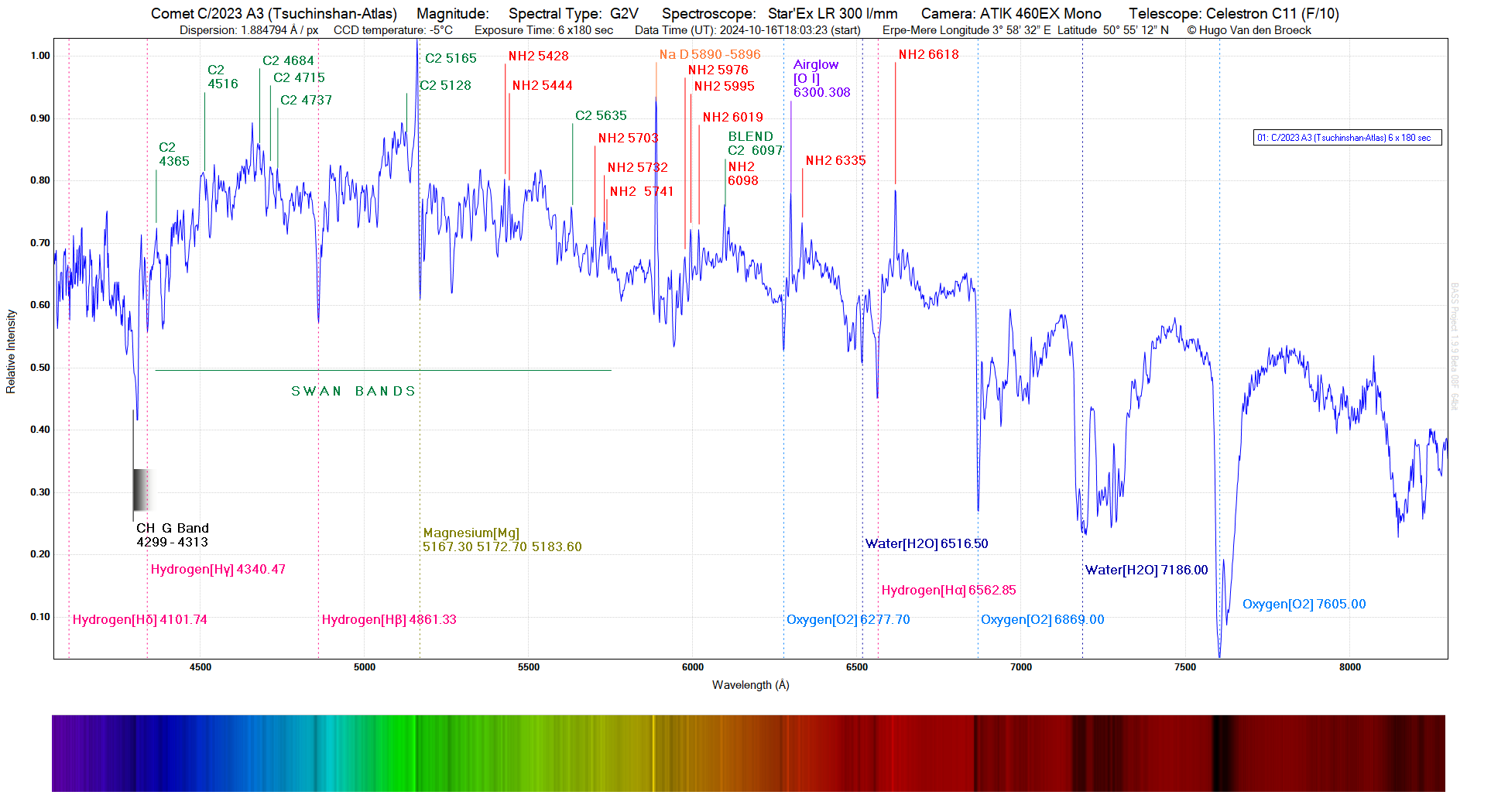1491x812 pixels.
Task: Select the SWAN BANDS text label
Action: click(x=354, y=392)
